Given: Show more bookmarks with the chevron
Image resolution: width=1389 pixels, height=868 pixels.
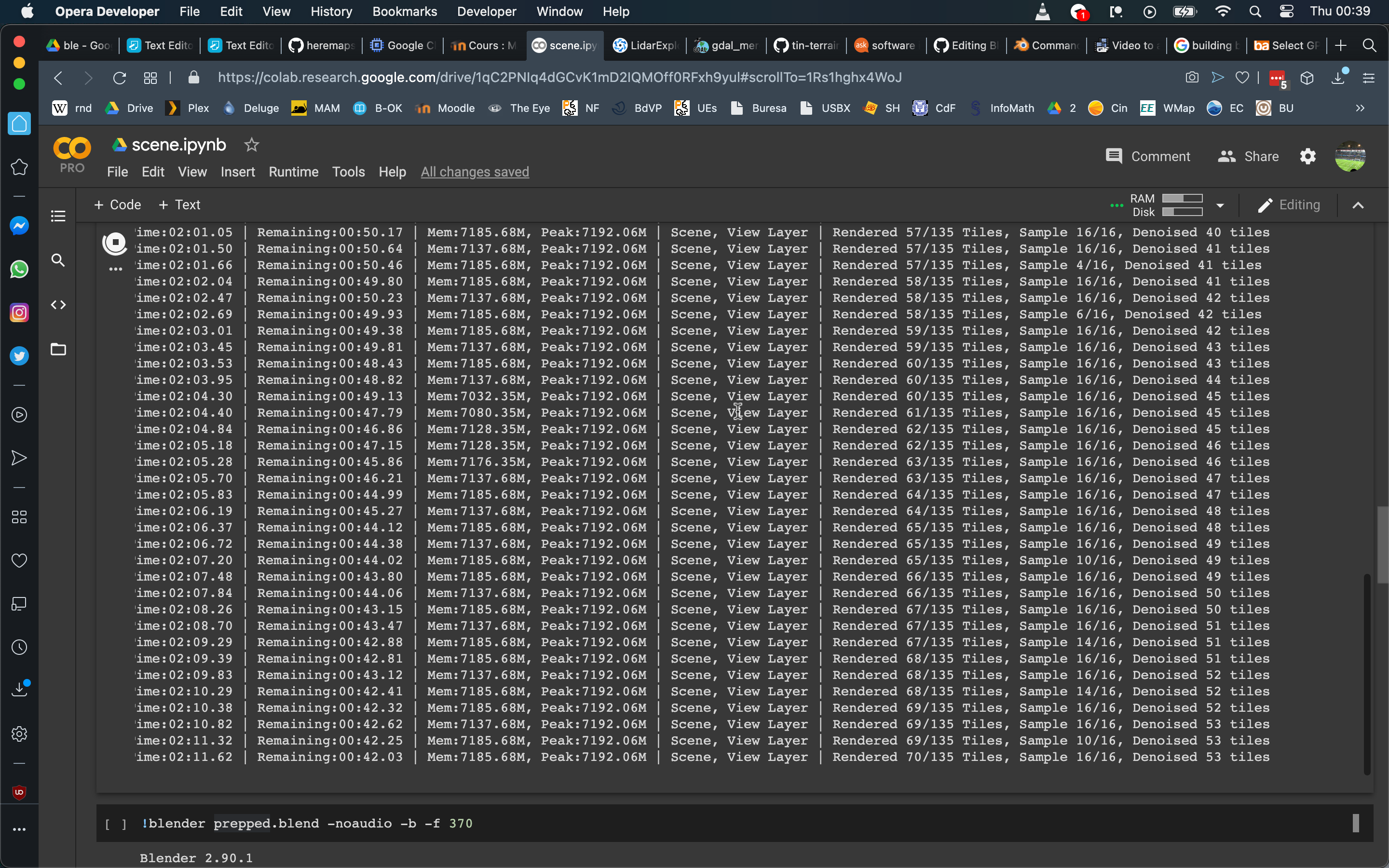Looking at the screenshot, I should click(x=1360, y=108).
